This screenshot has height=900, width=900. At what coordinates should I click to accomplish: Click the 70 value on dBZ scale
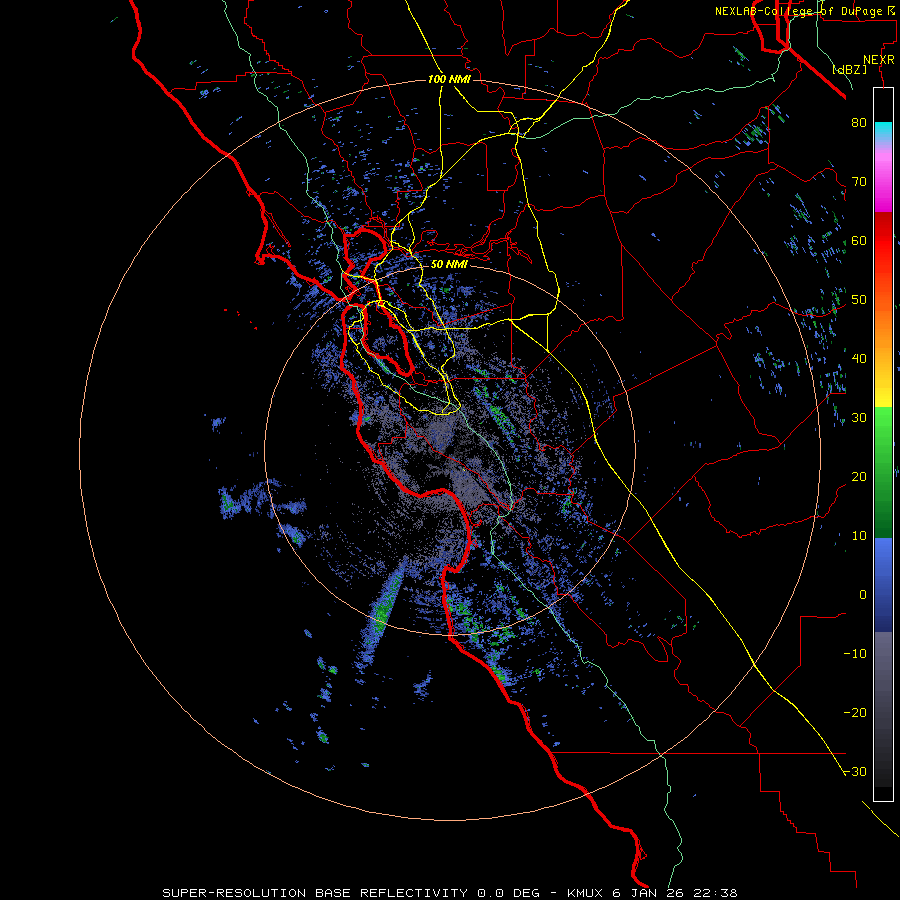tap(859, 182)
